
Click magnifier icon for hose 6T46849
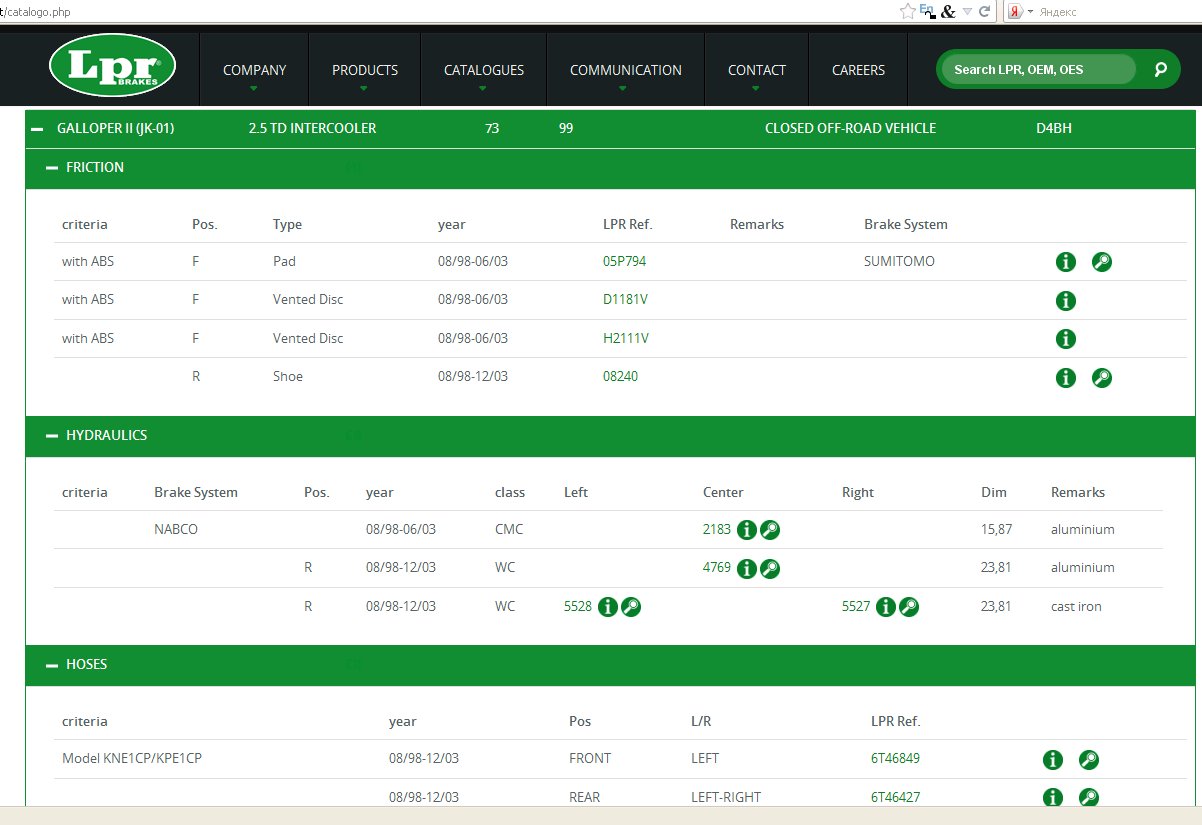(x=1089, y=760)
